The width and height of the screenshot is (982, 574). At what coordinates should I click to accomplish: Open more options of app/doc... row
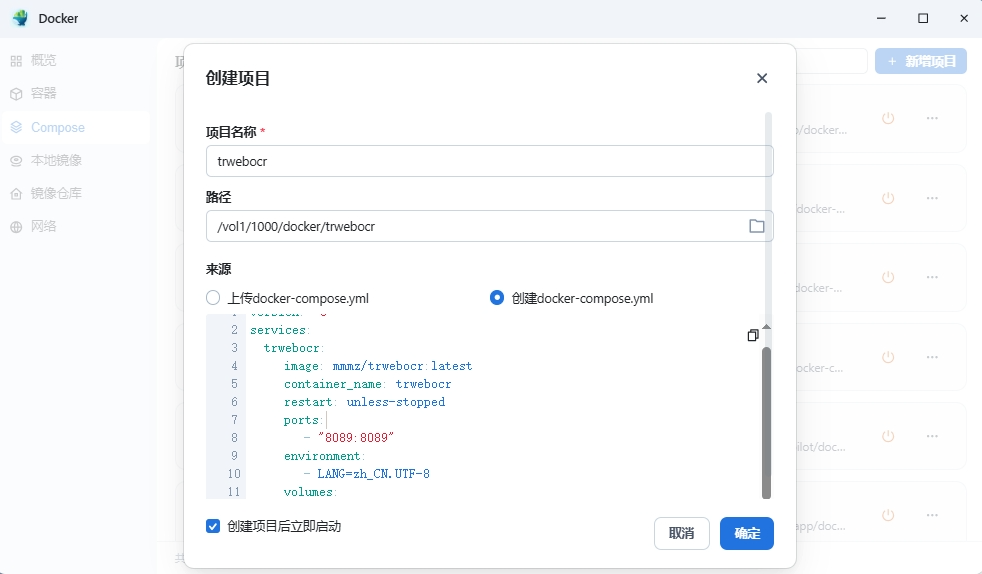click(x=932, y=515)
